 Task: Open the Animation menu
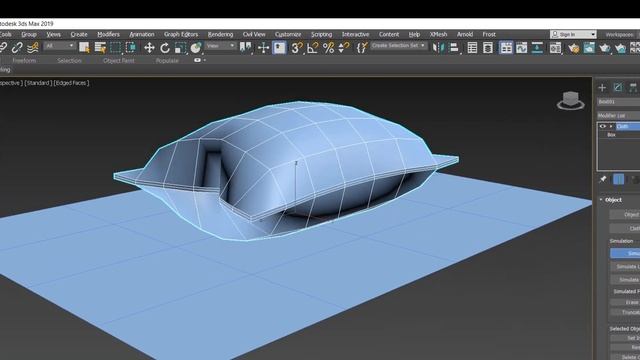pos(142,34)
